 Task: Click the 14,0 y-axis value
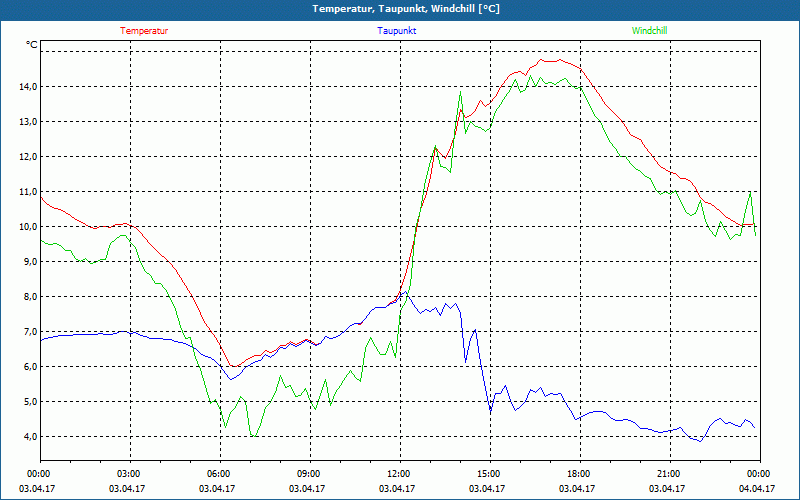29,87
